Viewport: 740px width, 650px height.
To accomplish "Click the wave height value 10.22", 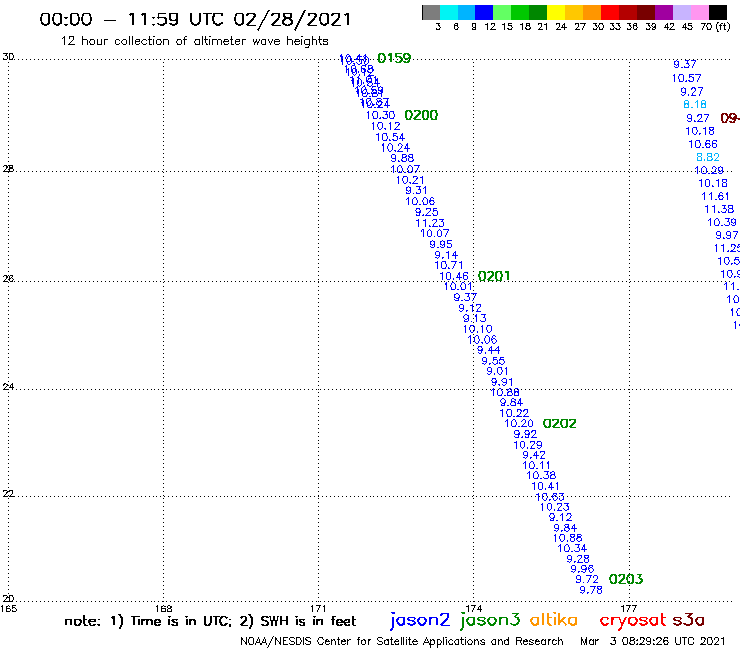I will tap(514, 413).
